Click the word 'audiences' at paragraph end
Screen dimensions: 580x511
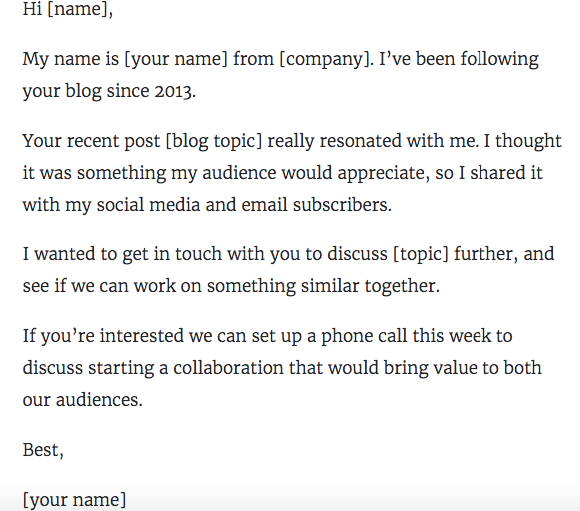97,400
